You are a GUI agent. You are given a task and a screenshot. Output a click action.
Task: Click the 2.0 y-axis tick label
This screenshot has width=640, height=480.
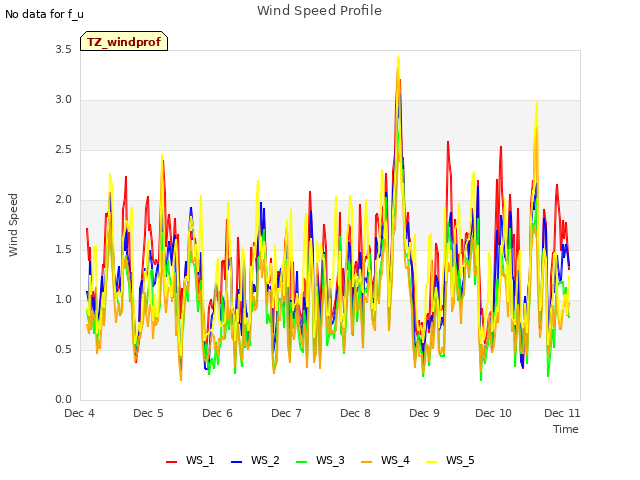click(x=63, y=200)
